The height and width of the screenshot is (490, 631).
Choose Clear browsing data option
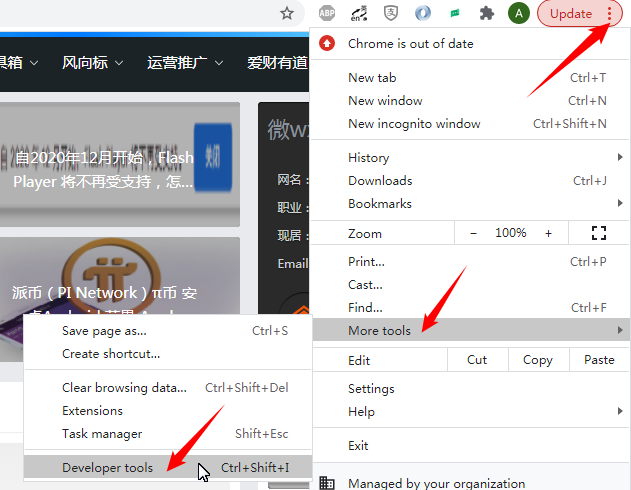click(x=124, y=387)
